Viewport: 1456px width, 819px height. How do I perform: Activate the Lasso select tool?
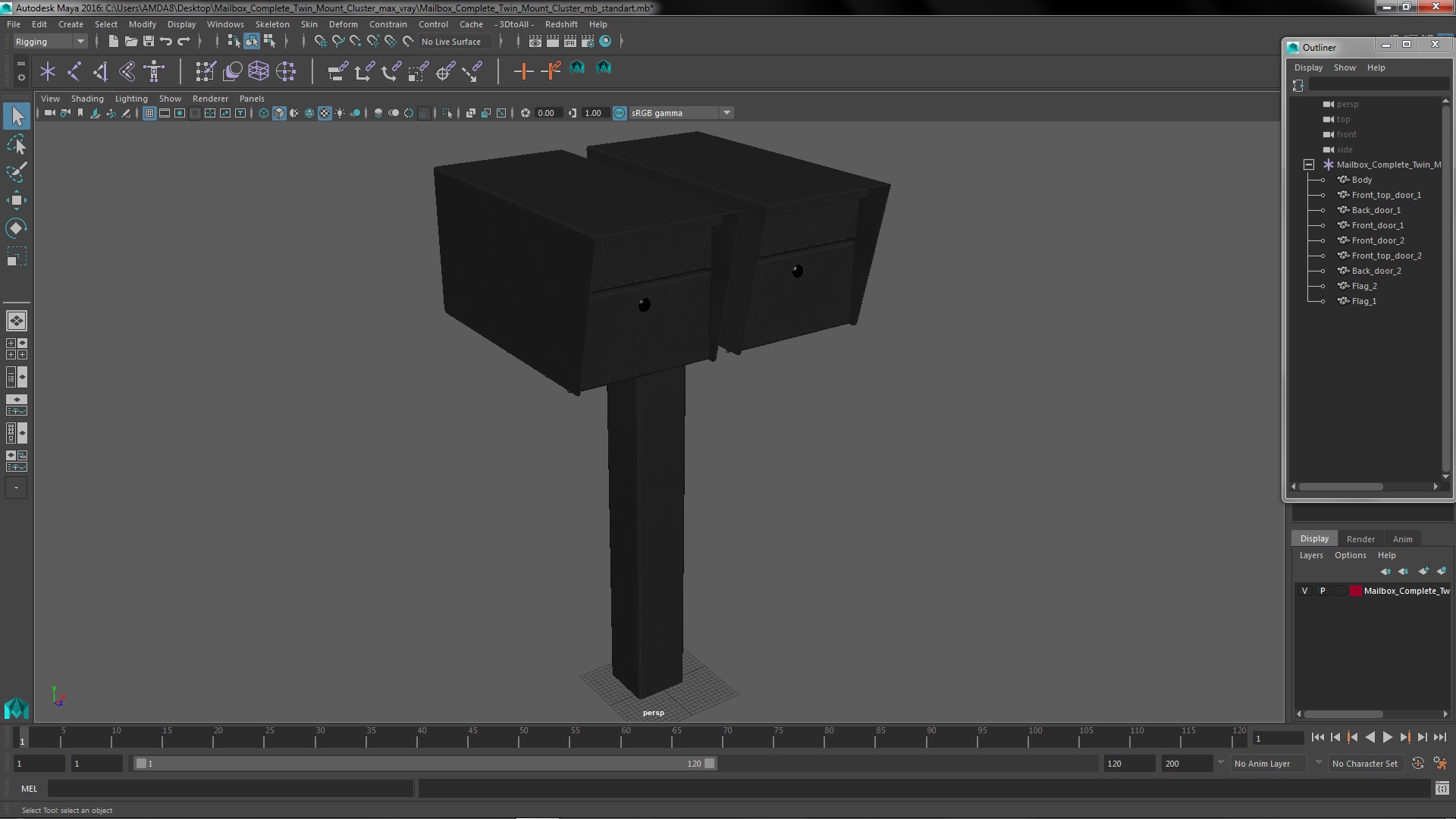pyautogui.click(x=16, y=144)
